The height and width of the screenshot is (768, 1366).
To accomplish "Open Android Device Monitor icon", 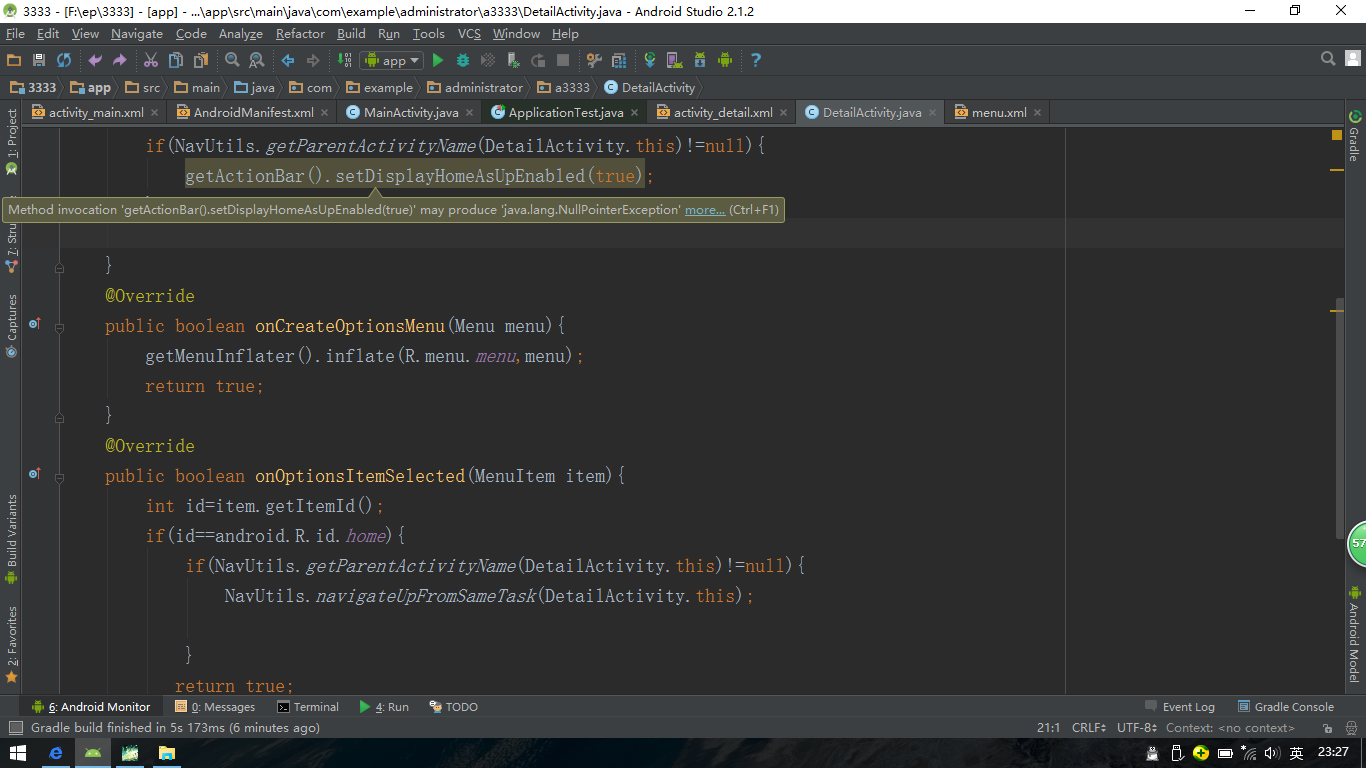I will pos(725,60).
